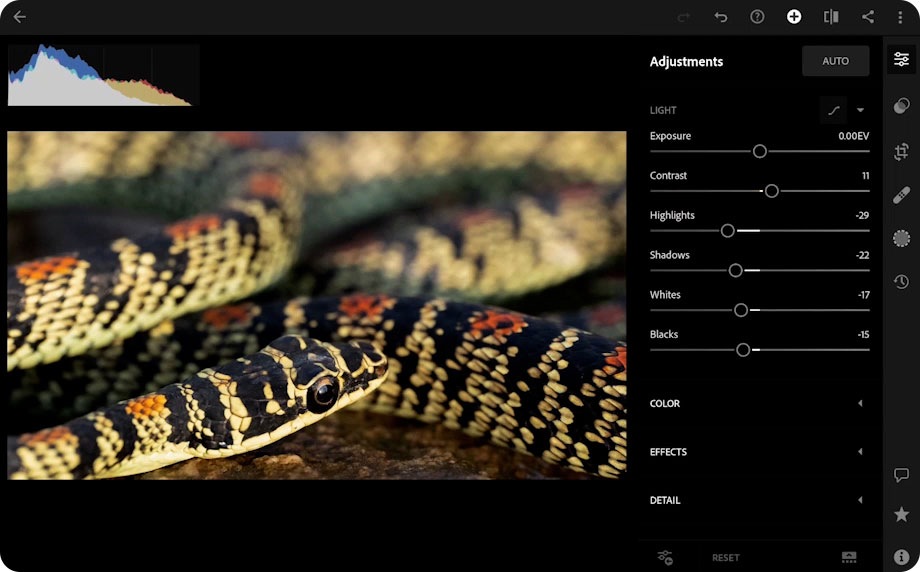Collapse the LIGHT section arrow
The width and height of the screenshot is (920, 572).
(x=860, y=110)
